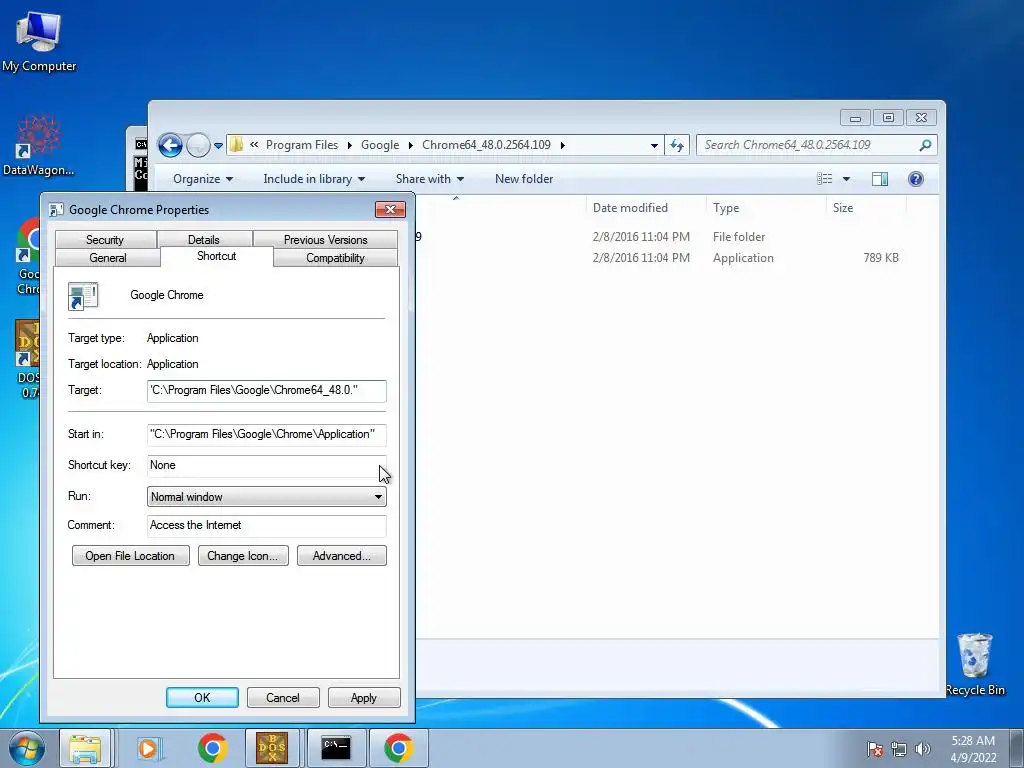Create a New folder in Explorer

click(x=524, y=179)
